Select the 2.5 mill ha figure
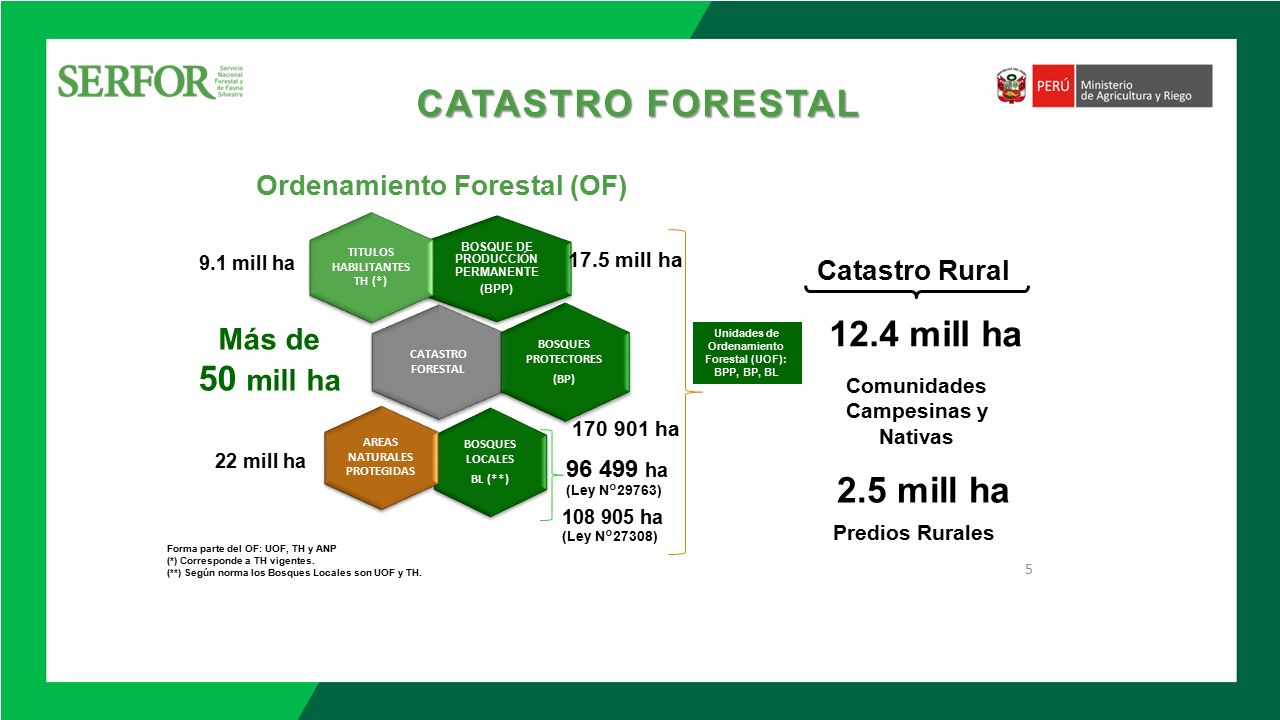The height and width of the screenshot is (720, 1280). coord(923,491)
